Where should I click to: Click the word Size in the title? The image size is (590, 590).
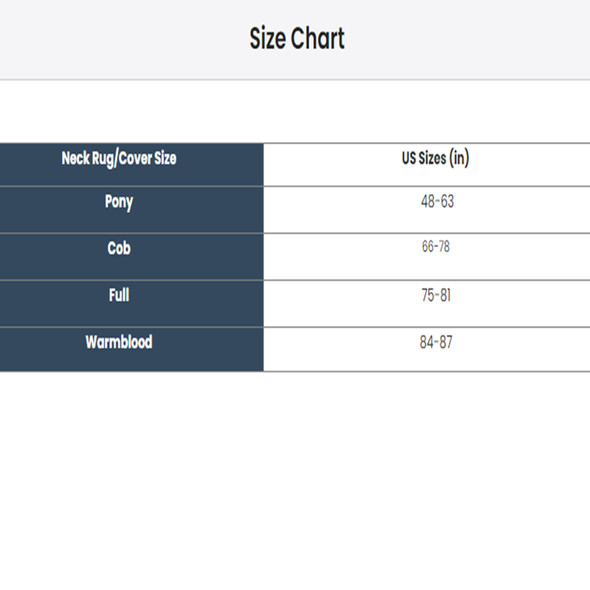click(268, 38)
